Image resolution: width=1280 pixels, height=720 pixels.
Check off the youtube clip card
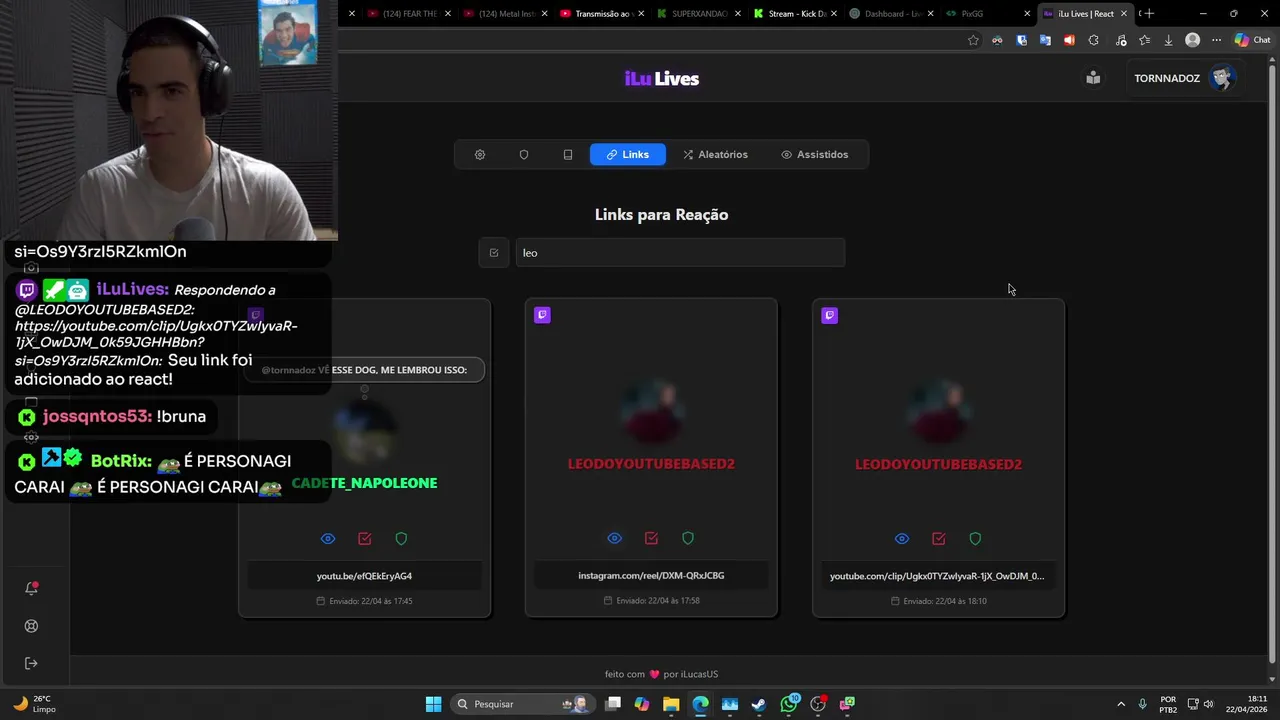point(939,539)
